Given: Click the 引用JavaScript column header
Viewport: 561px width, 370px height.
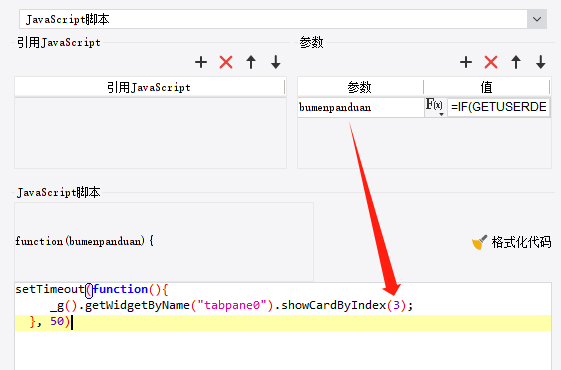Looking at the screenshot, I should [149, 87].
